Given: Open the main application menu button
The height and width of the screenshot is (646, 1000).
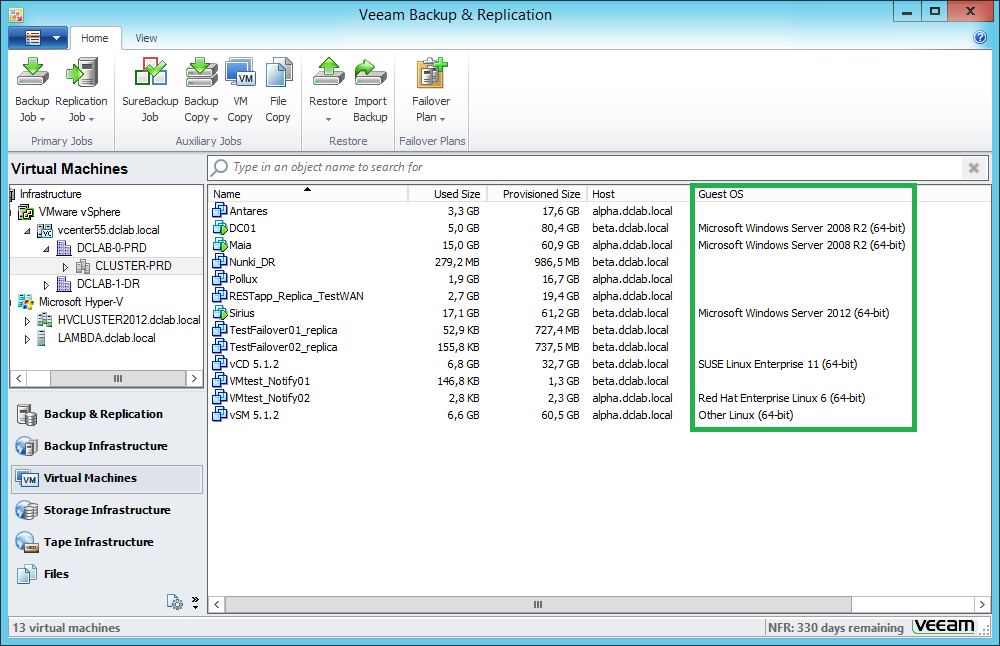Looking at the screenshot, I should click(38, 38).
